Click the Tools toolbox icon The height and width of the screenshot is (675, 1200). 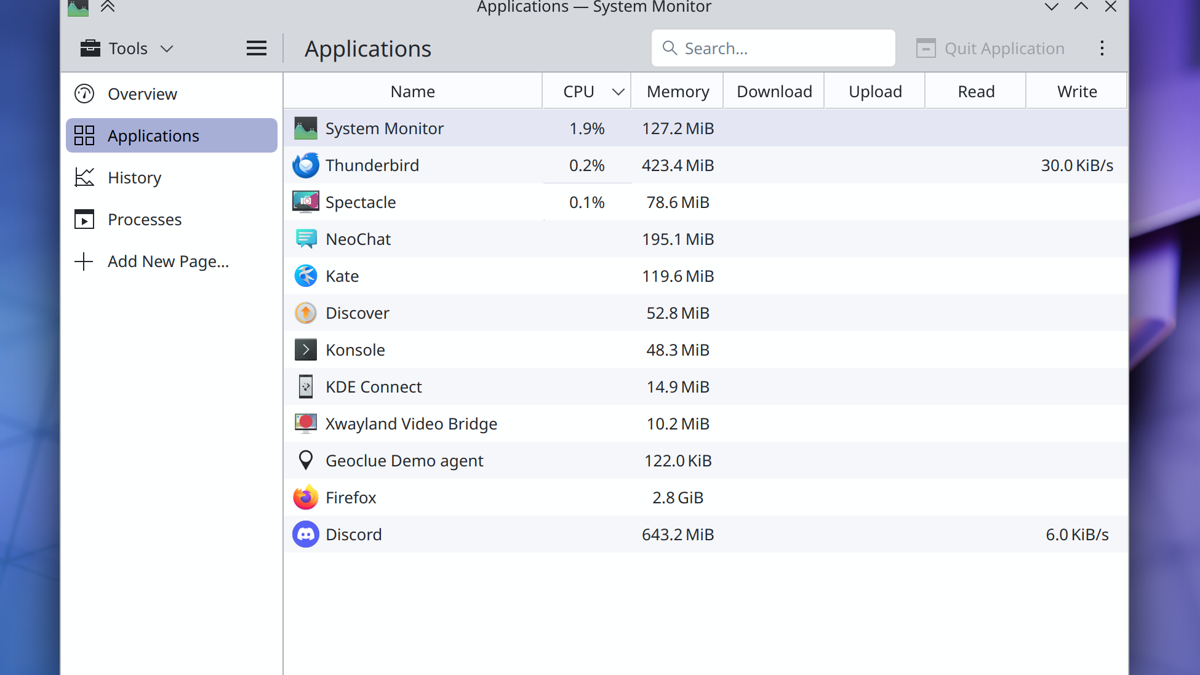[90, 48]
